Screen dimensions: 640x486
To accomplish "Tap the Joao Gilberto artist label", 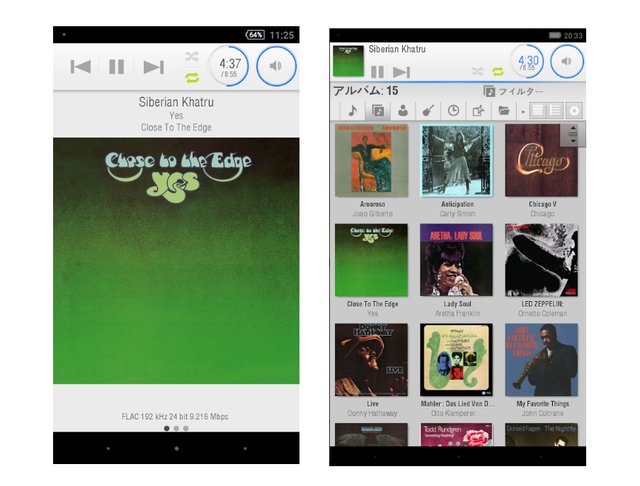I will (x=372, y=214).
